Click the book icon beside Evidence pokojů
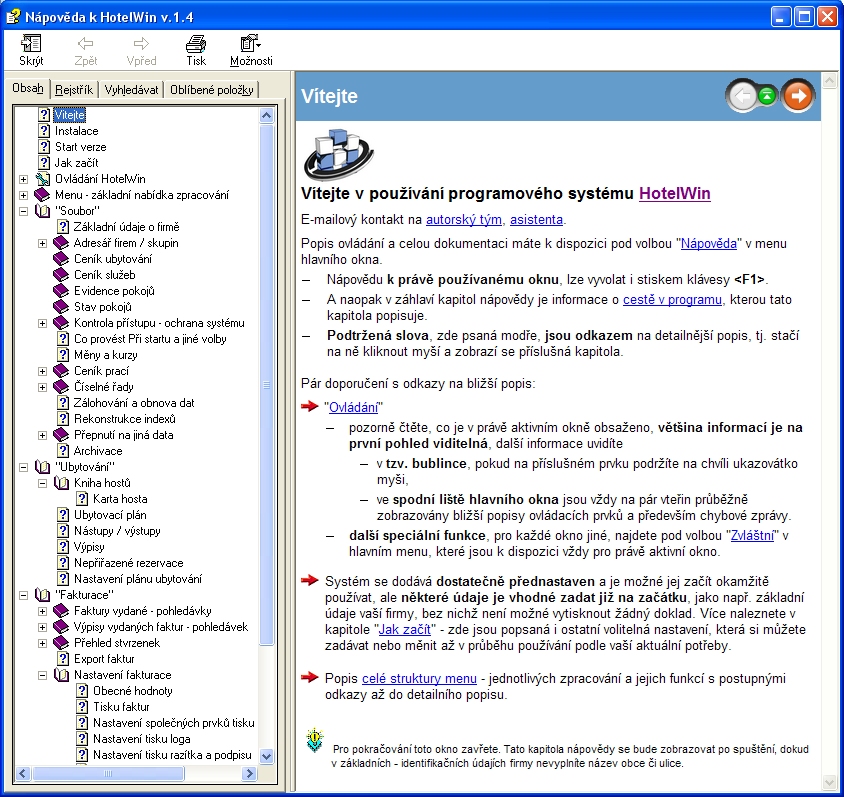This screenshot has width=844, height=797. [61, 291]
